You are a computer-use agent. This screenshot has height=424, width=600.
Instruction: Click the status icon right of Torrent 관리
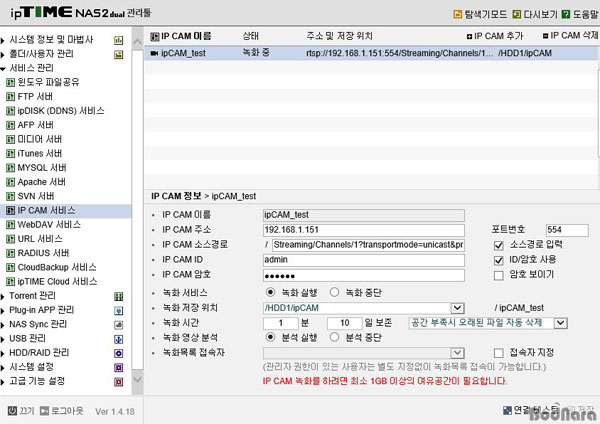(x=119, y=297)
